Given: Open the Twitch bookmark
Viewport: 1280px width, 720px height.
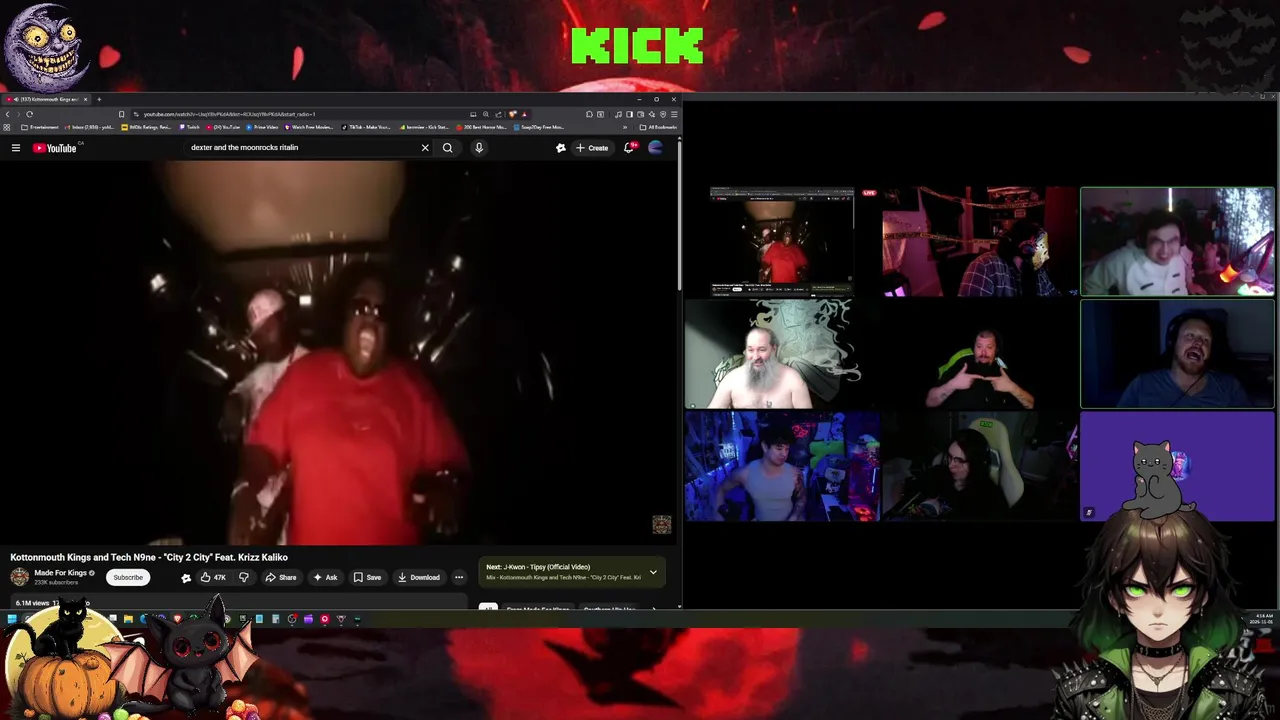Looking at the screenshot, I should pyautogui.click(x=190, y=127).
